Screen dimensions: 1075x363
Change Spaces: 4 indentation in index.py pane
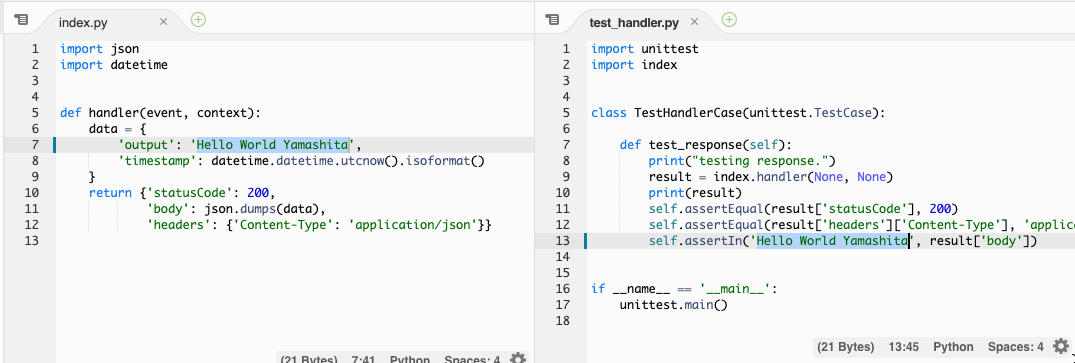click(x=472, y=359)
